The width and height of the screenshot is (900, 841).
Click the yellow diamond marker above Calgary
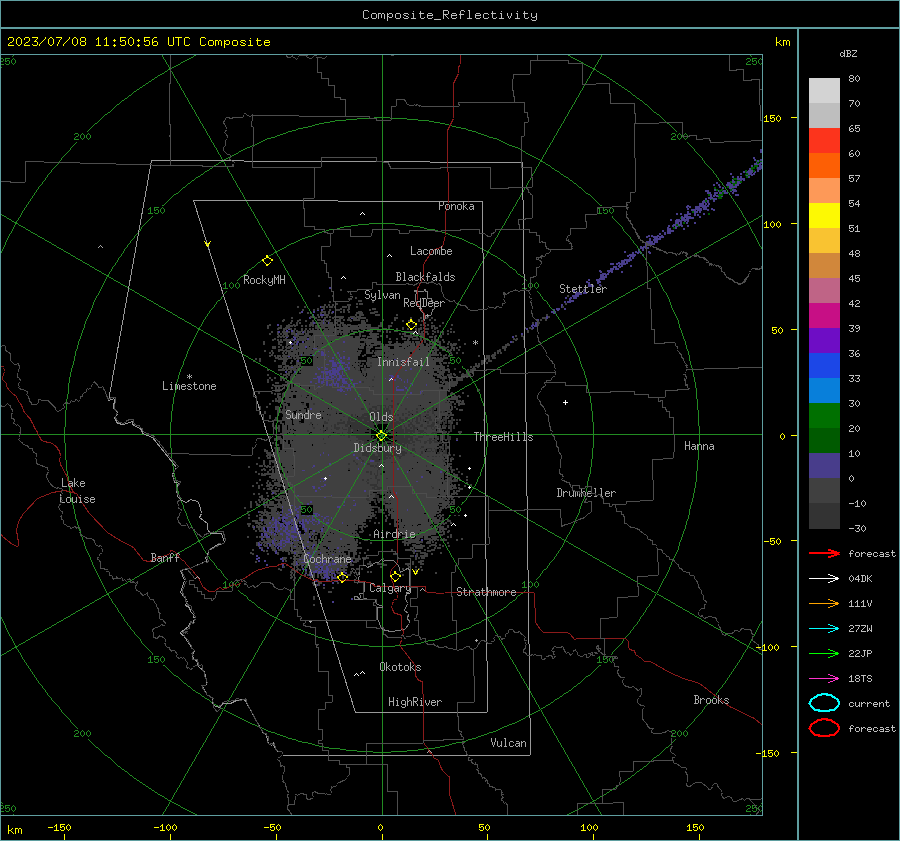(x=395, y=576)
